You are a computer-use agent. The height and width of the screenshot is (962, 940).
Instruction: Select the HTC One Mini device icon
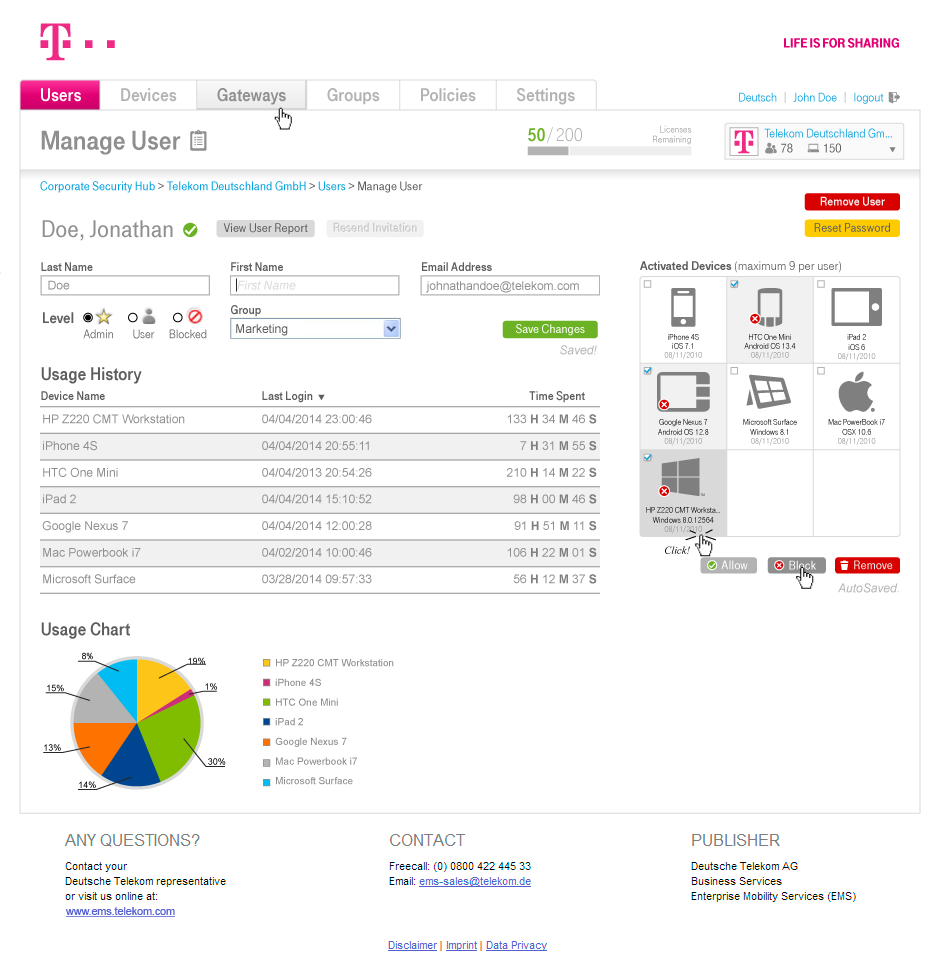click(x=769, y=307)
